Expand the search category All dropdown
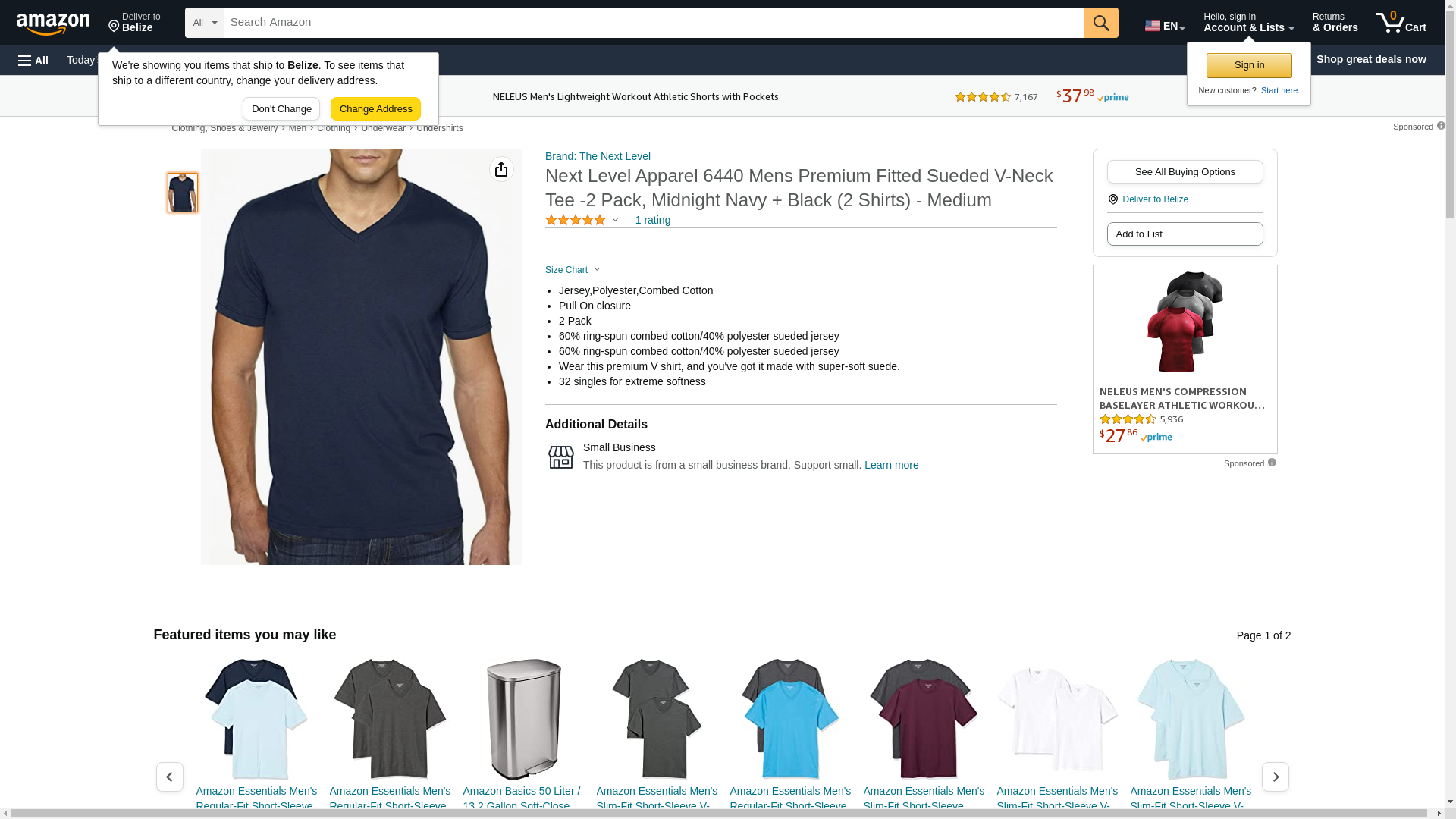The image size is (1456, 819). click(x=205, y=23)
